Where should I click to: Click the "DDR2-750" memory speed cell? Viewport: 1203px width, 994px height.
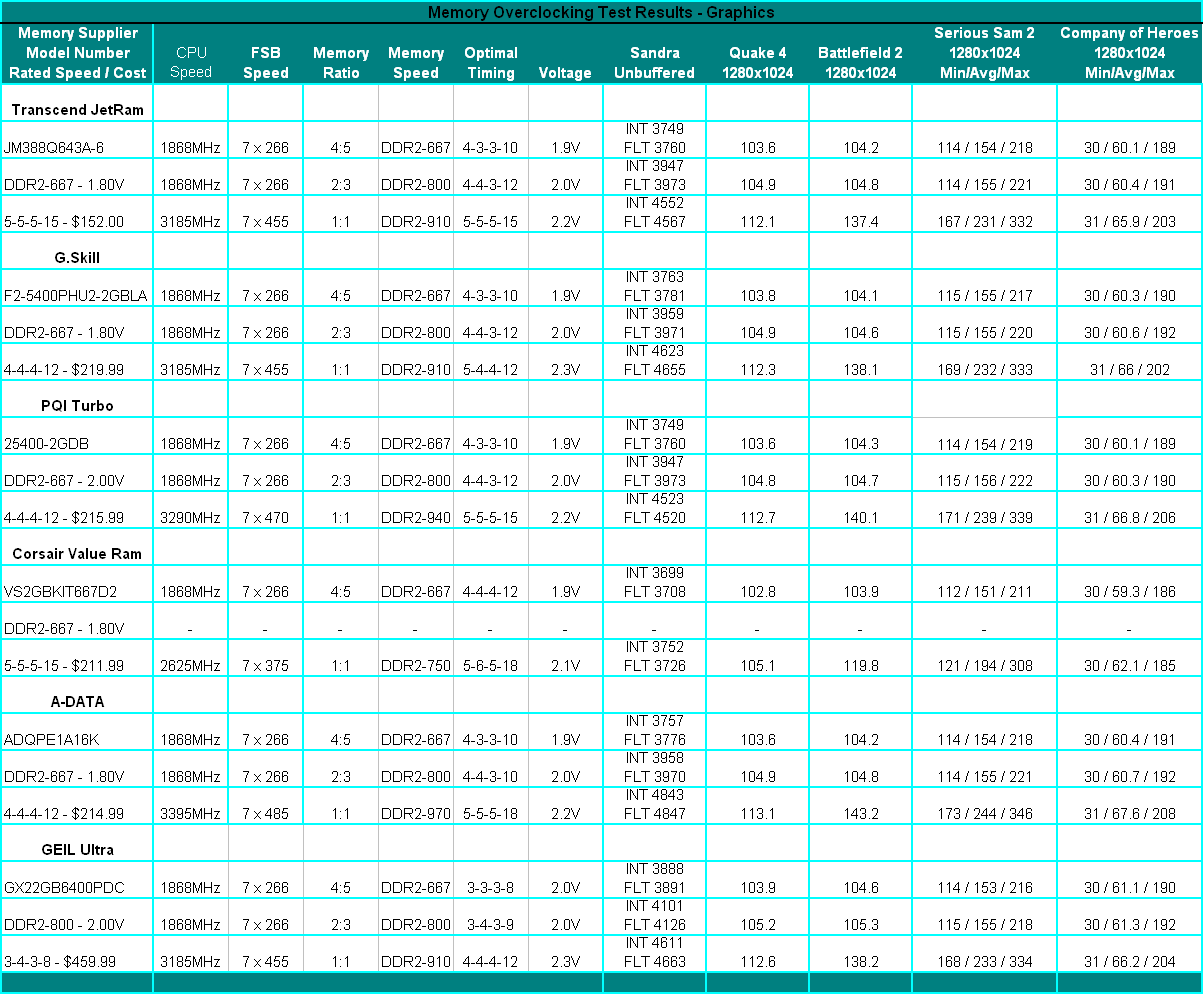pos(416,665)
